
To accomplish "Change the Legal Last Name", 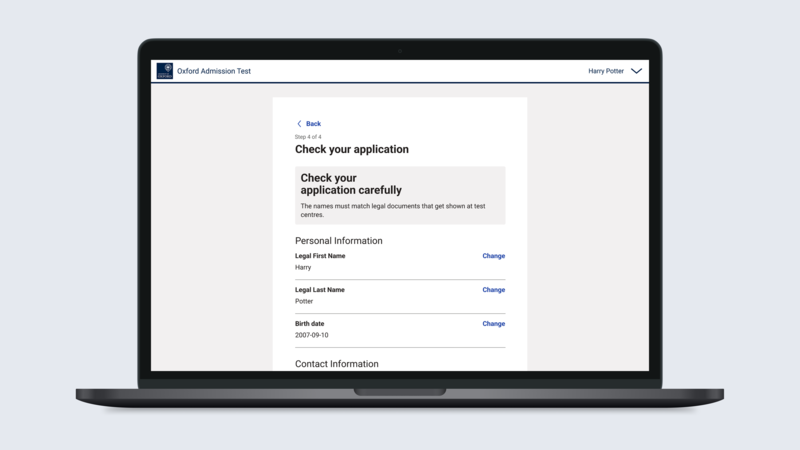I will point(493,290).
